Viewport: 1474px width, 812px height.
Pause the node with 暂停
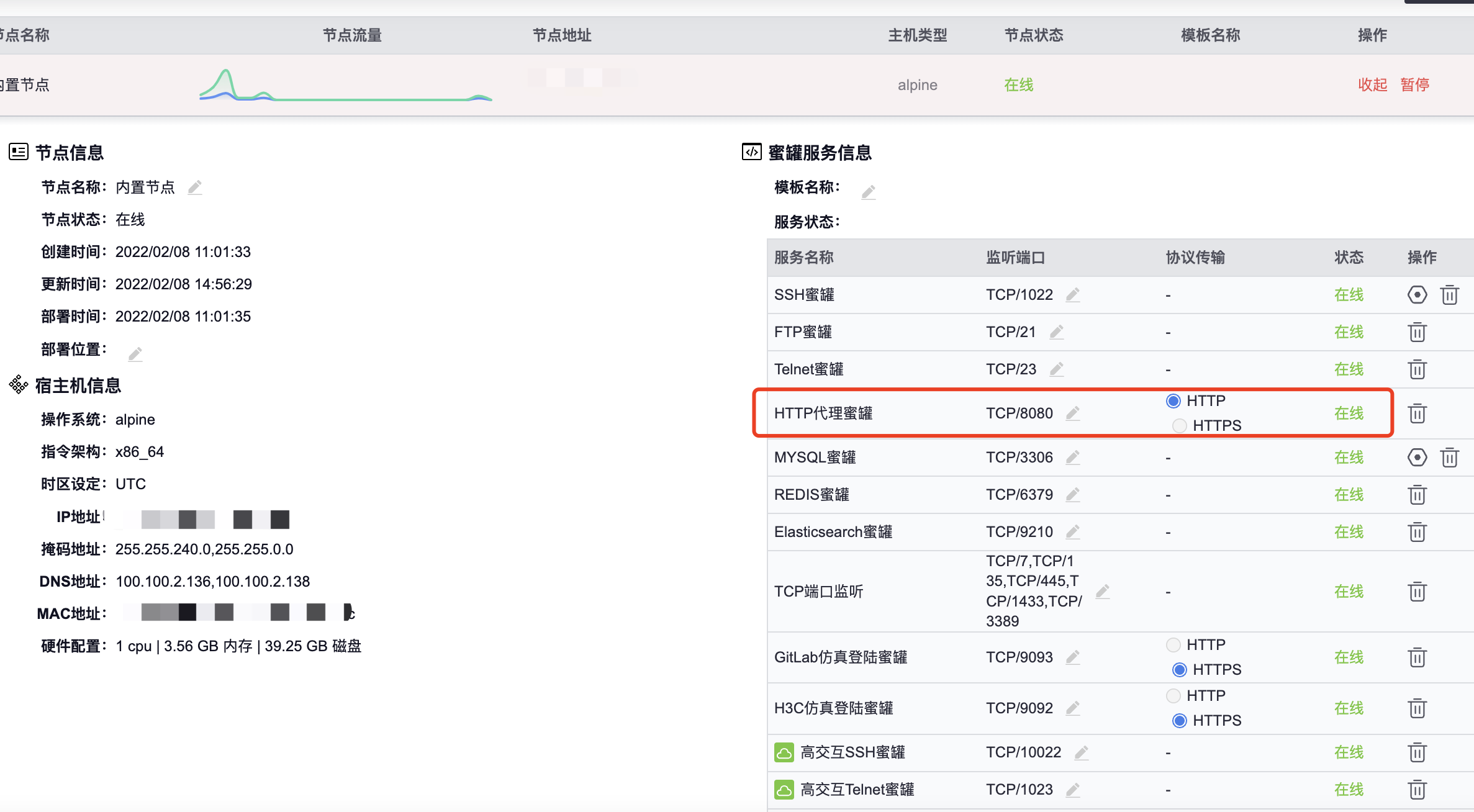point(1415,84)
